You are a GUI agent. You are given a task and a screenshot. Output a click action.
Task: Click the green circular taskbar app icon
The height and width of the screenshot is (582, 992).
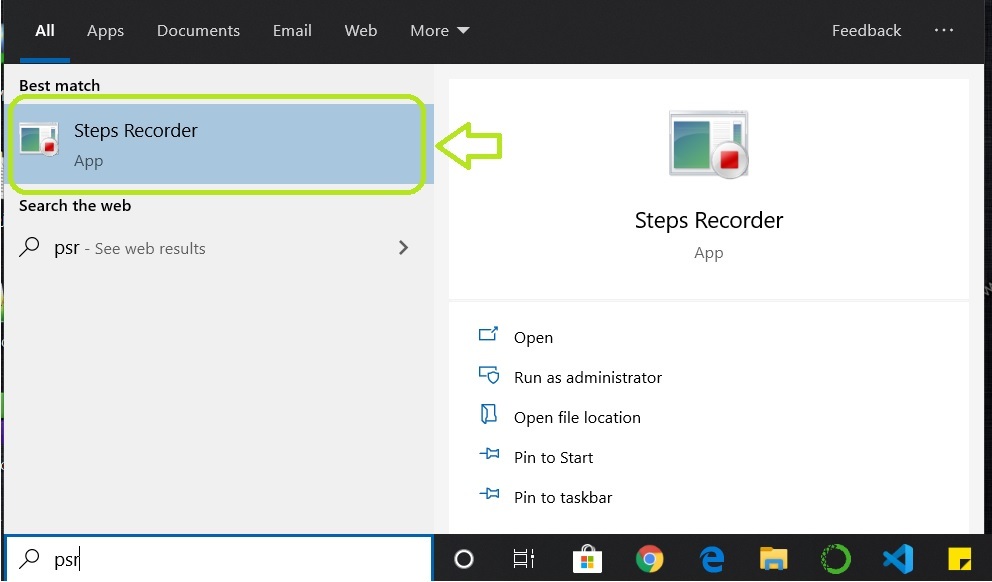pos(835,559)
